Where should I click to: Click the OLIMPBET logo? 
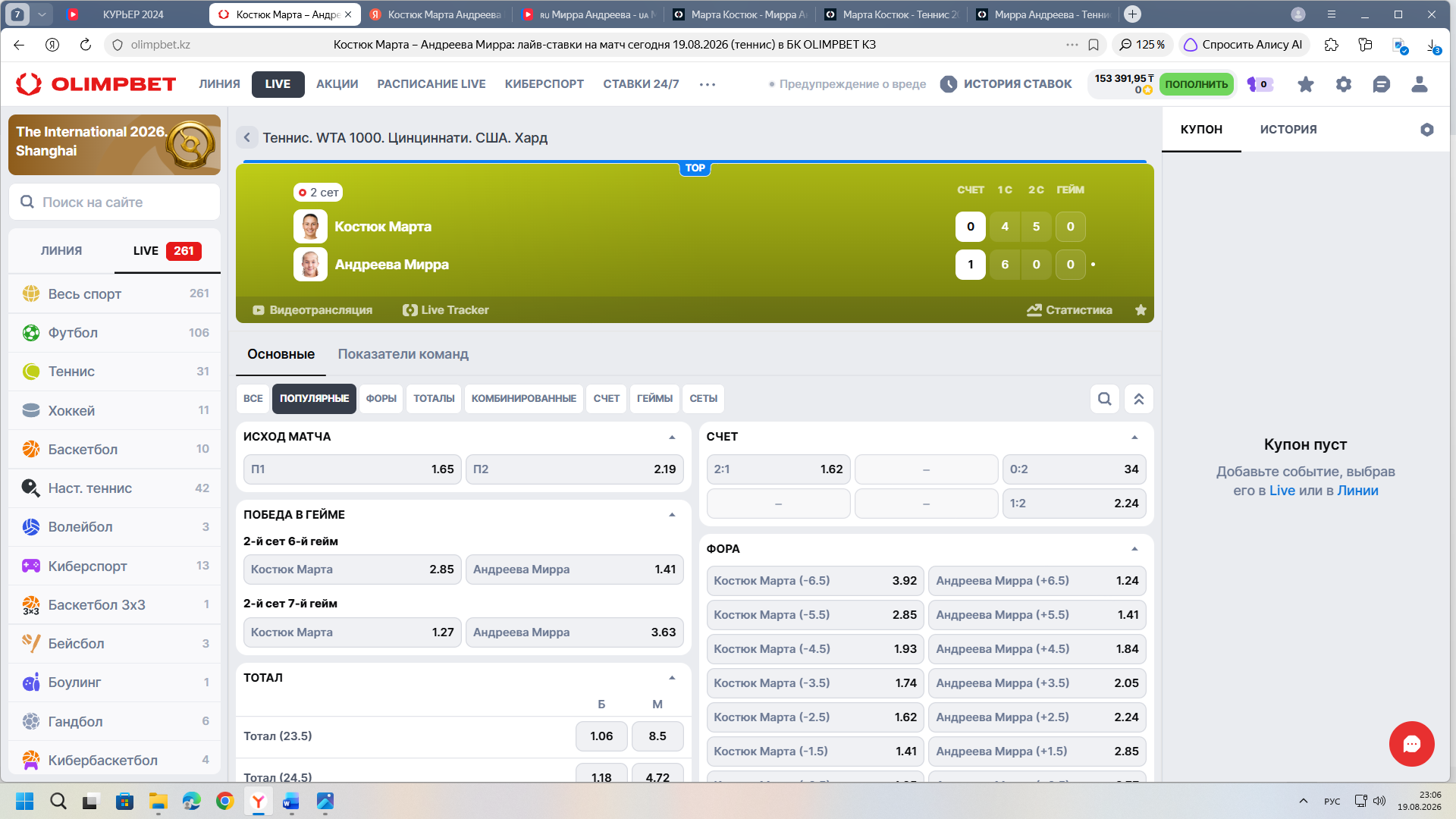point(96,84)
